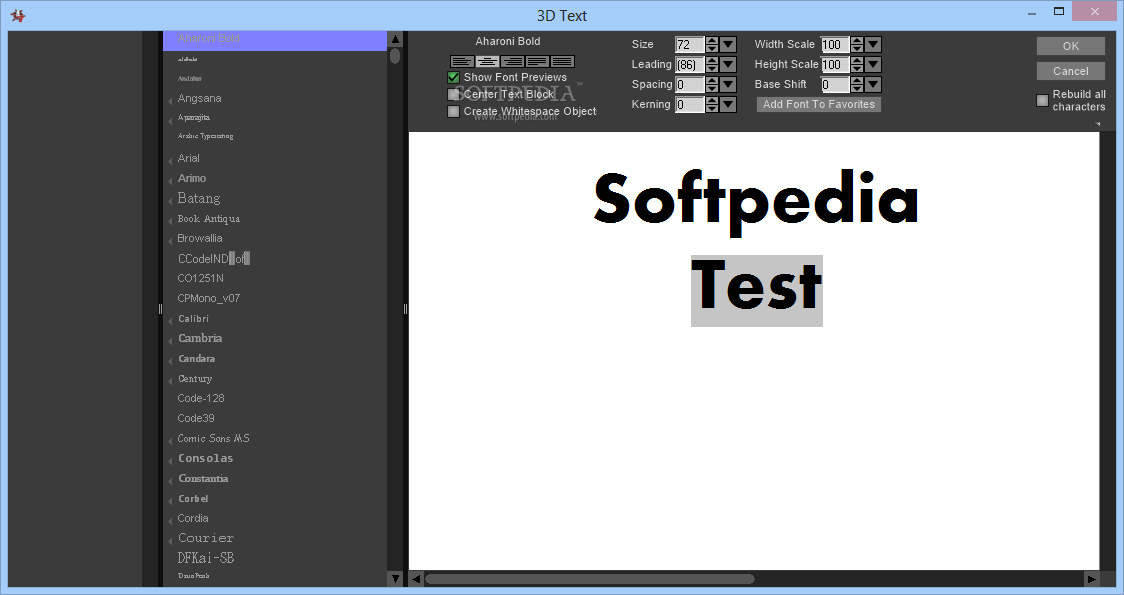This screenshot has height=595, width=1124.
Task: Expand the Consolas font family triangle
Action: coord(170,461)
